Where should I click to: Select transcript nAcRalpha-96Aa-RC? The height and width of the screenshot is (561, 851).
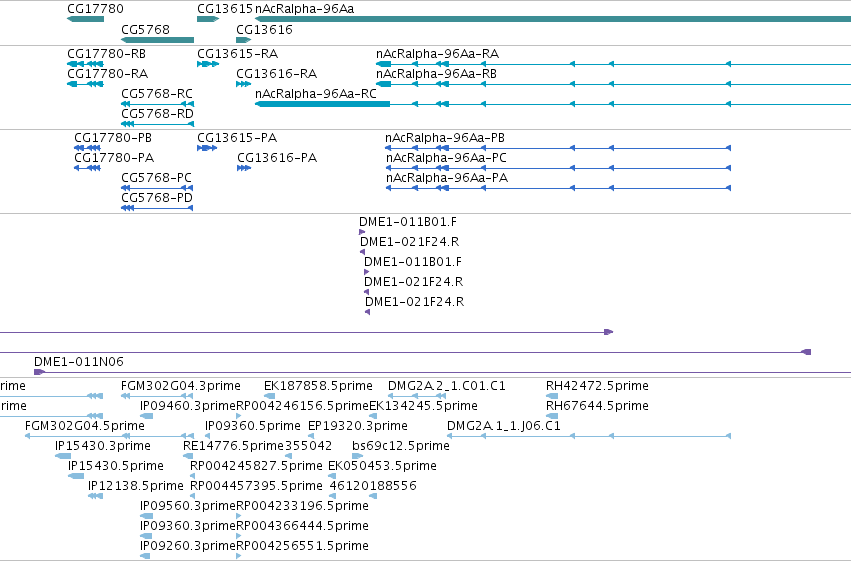pyautogui.click(x=316, y=94)
